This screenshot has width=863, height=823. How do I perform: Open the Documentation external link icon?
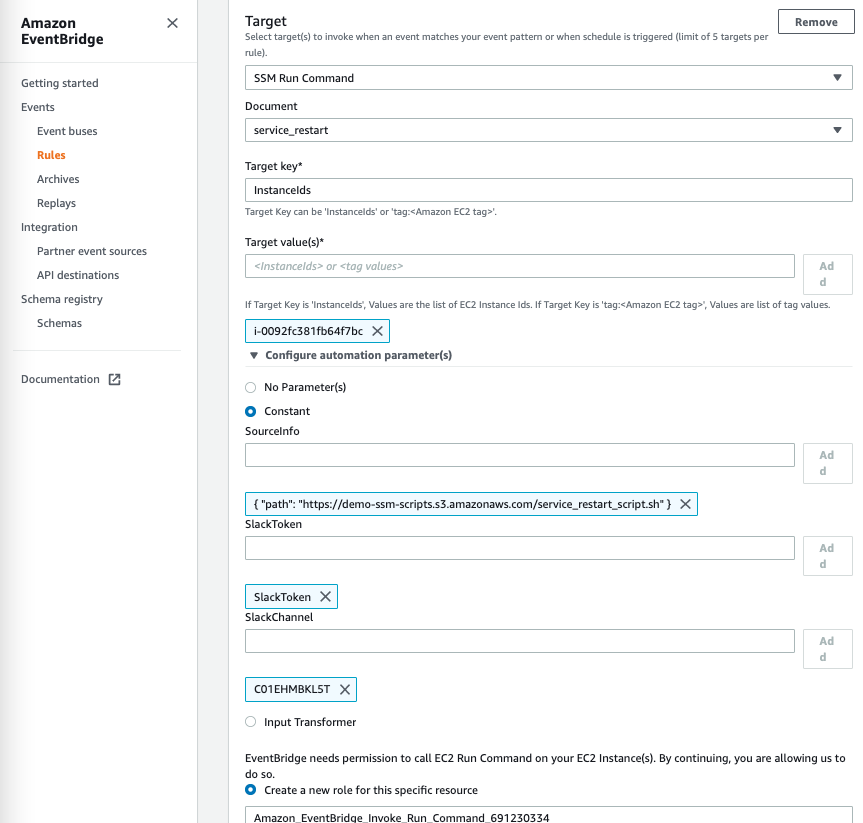(114, 379)
